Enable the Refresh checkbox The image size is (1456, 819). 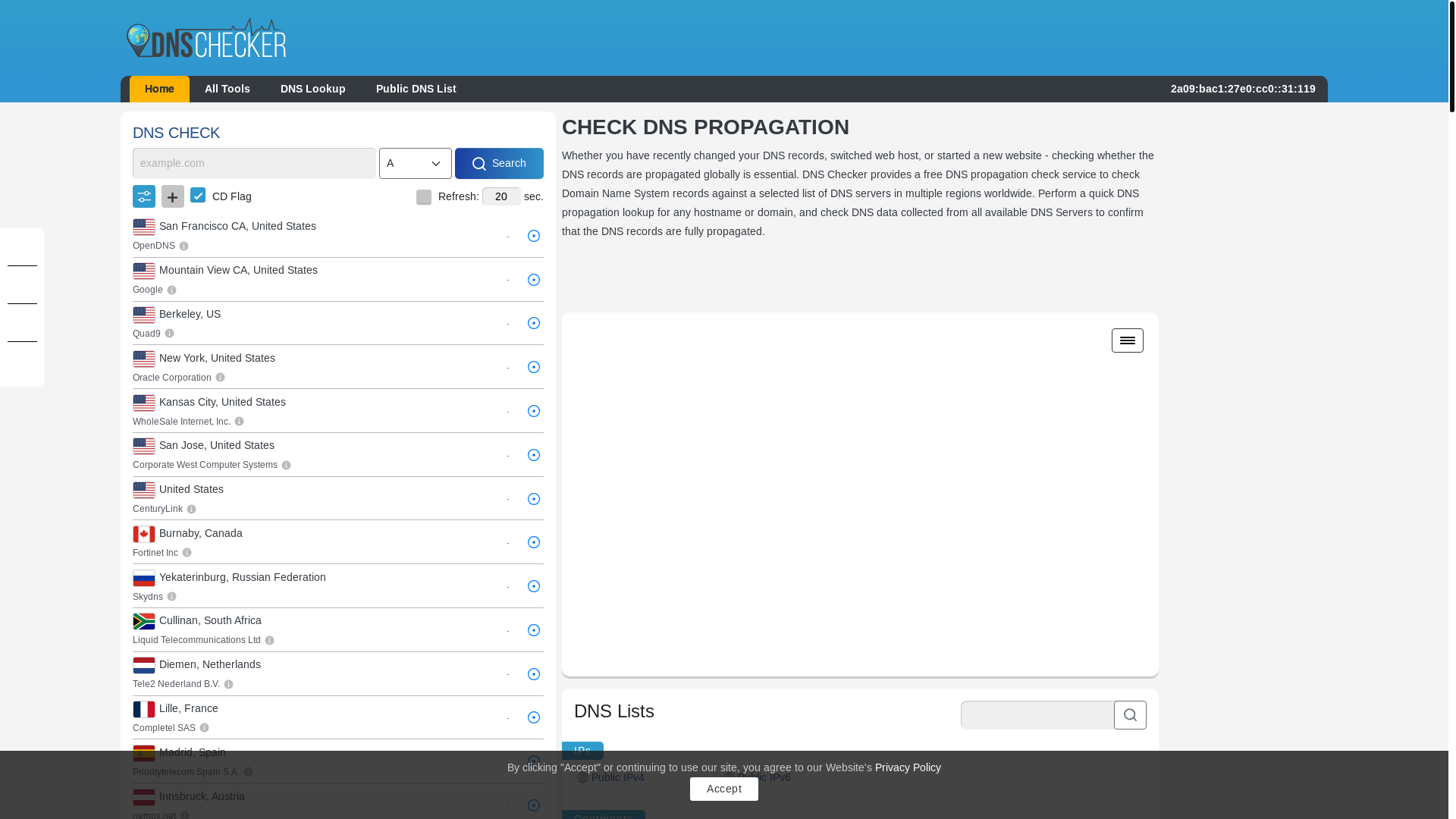(424, 197)
